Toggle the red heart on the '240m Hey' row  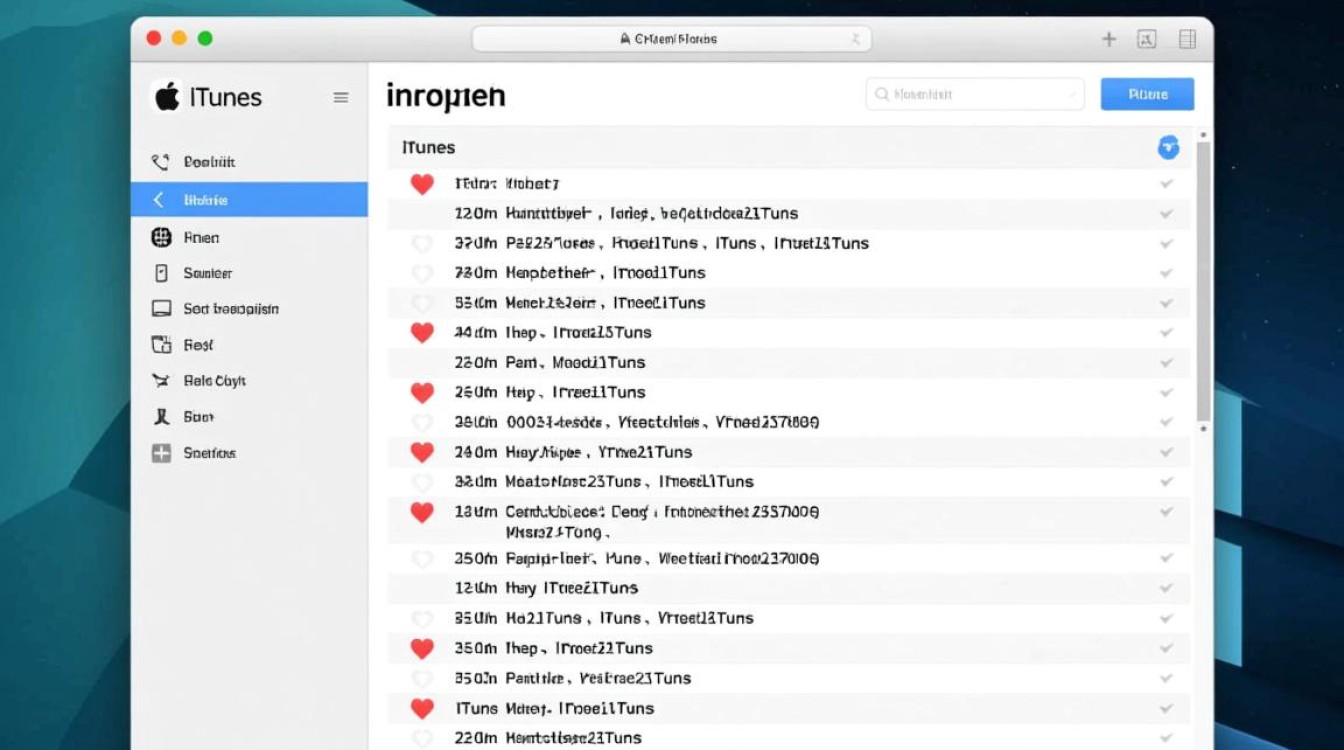tap(422, 452)
